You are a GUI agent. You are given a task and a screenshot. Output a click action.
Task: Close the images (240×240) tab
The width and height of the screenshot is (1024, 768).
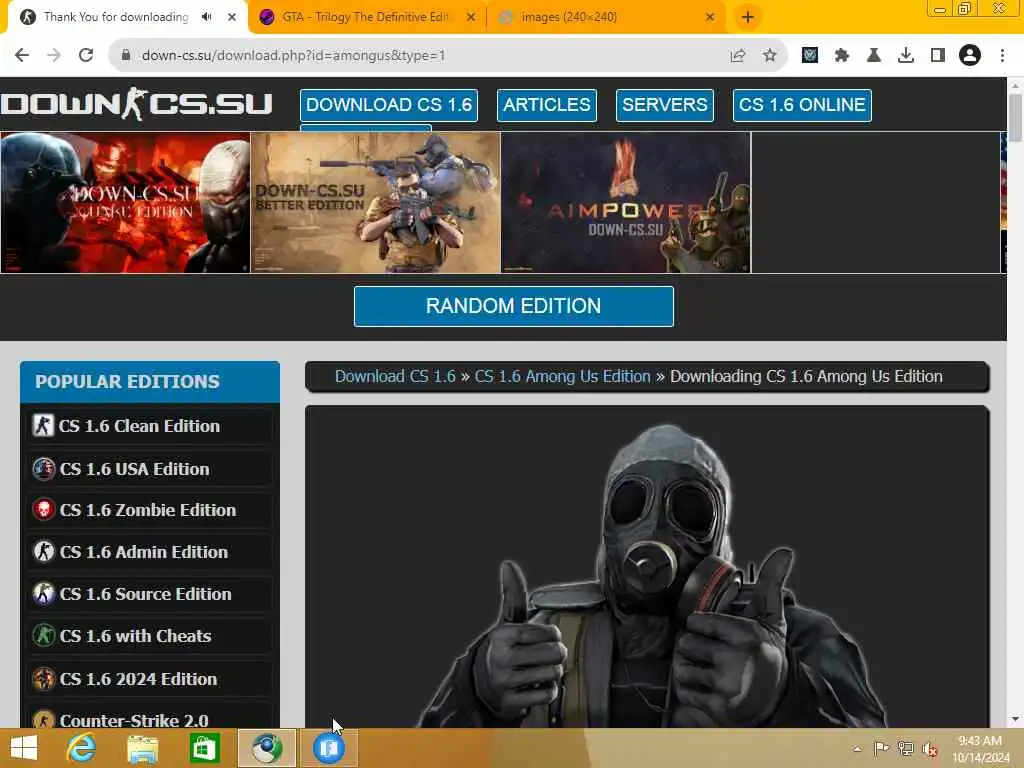pyautogui.click(x=710, y=17)
